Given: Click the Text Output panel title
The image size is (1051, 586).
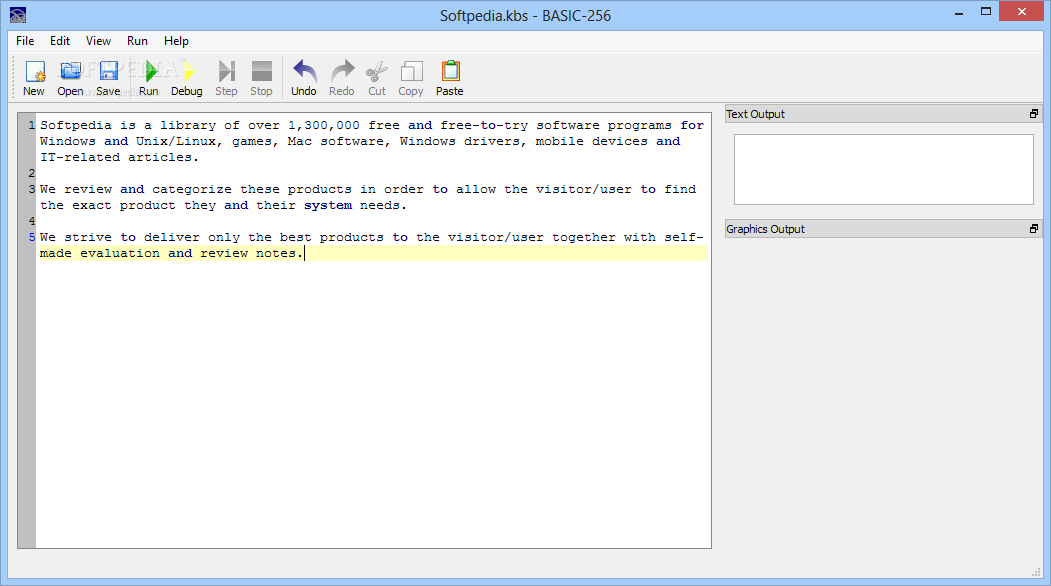Looking at the screenshot, I should 755,114.
